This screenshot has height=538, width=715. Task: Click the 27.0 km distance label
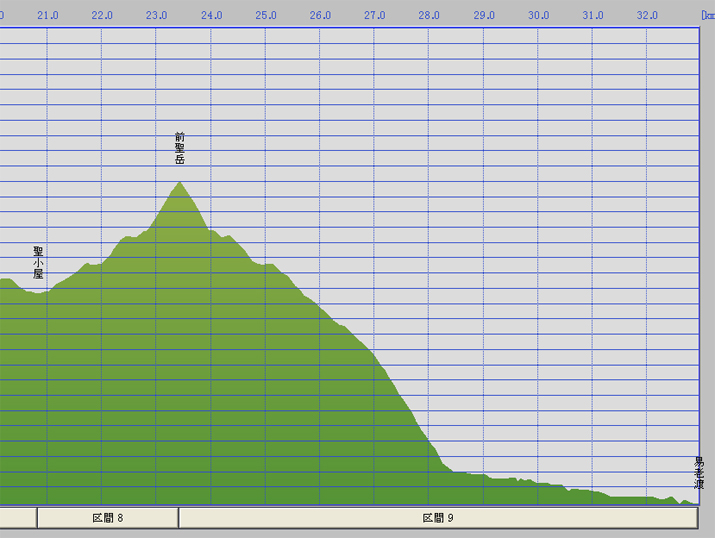point(375,16)
